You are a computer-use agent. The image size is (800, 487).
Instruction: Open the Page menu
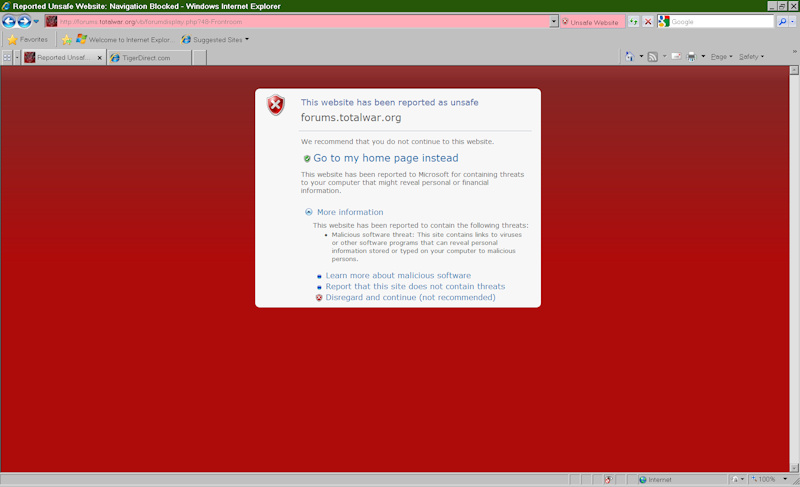721,57
